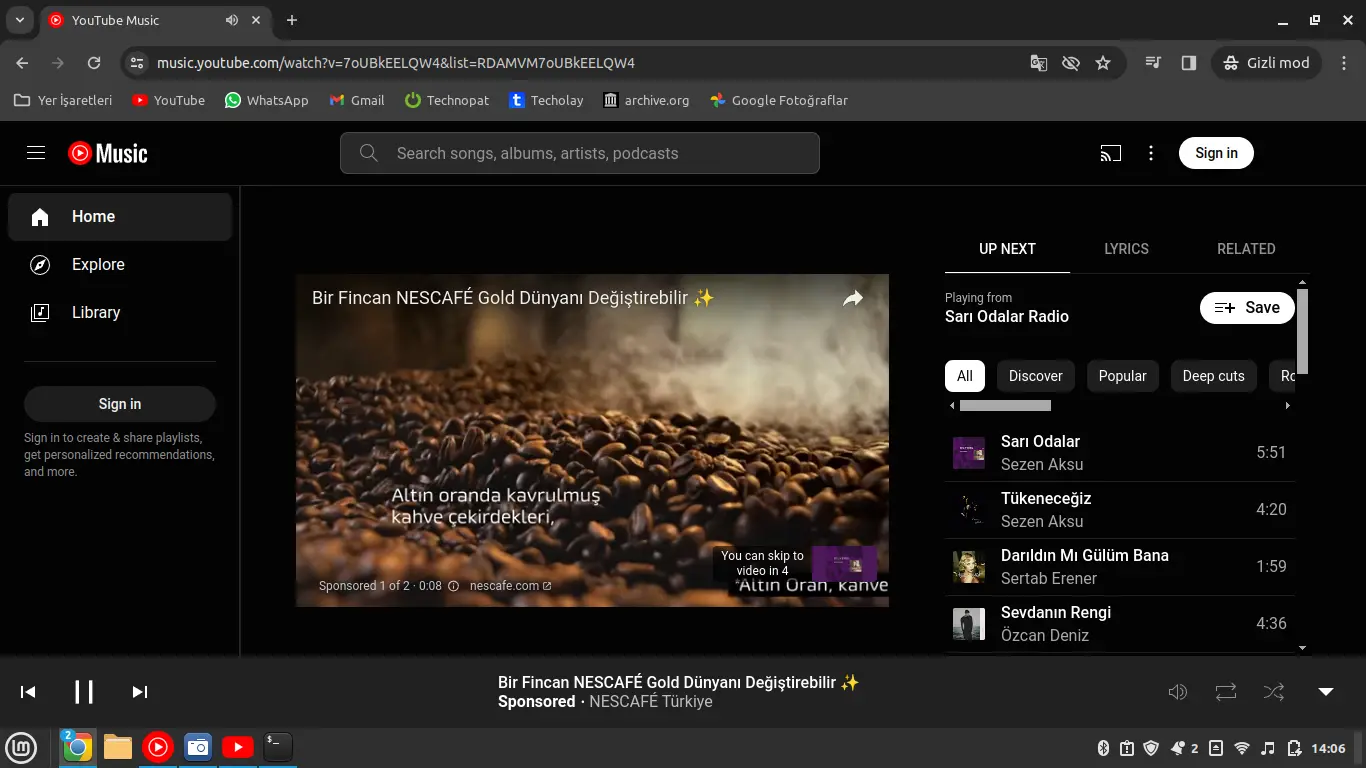
Task: Click the upcoming video skip thumbnail
Action: (844, 563)
